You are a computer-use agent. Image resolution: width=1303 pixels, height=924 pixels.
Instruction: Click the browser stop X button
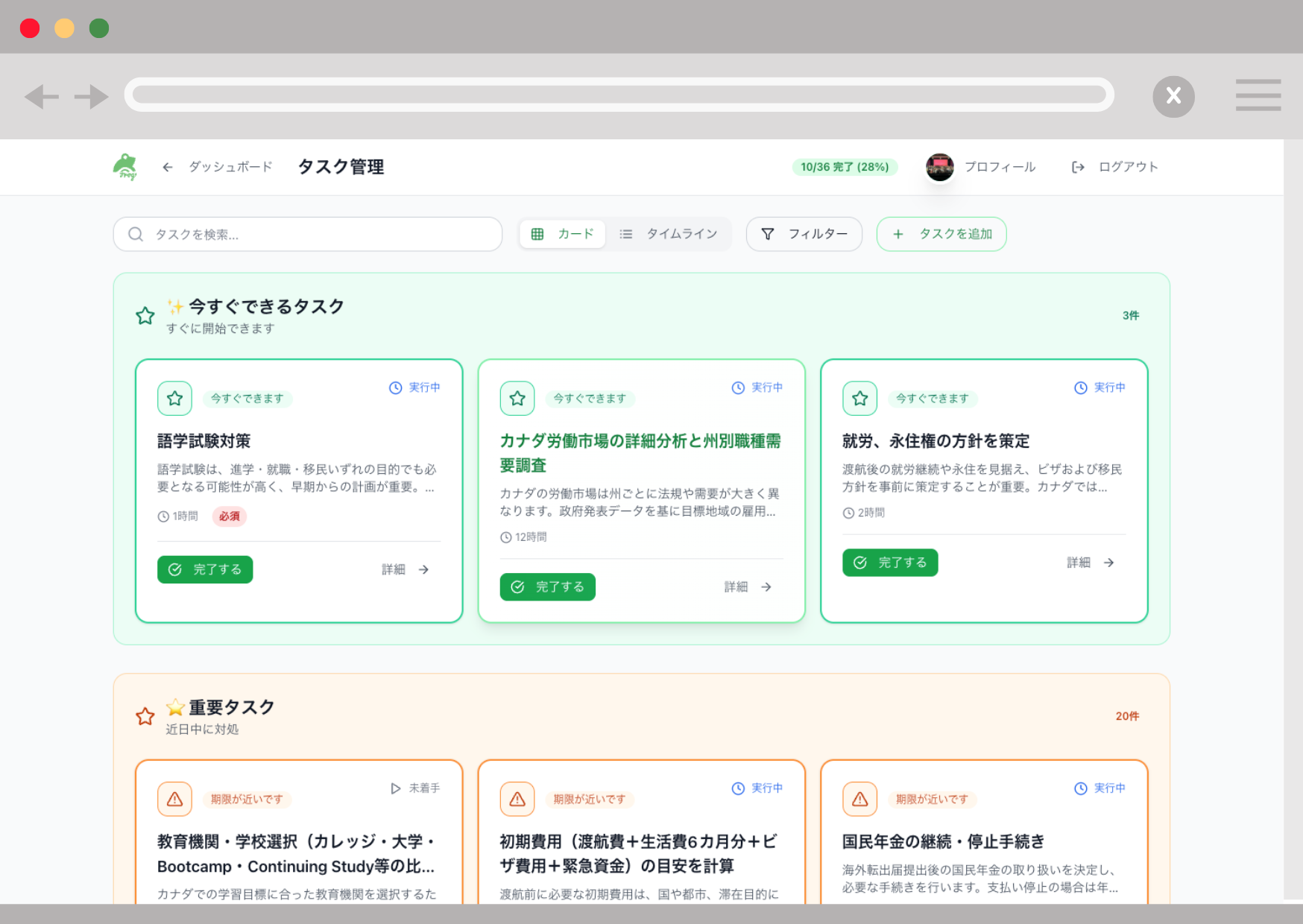tap(1173, 96)
